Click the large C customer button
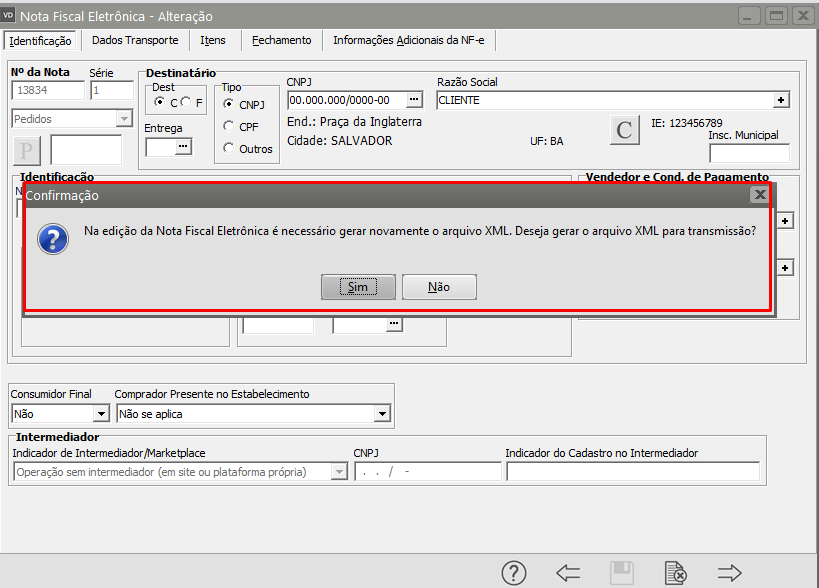 tap(624, 130)
